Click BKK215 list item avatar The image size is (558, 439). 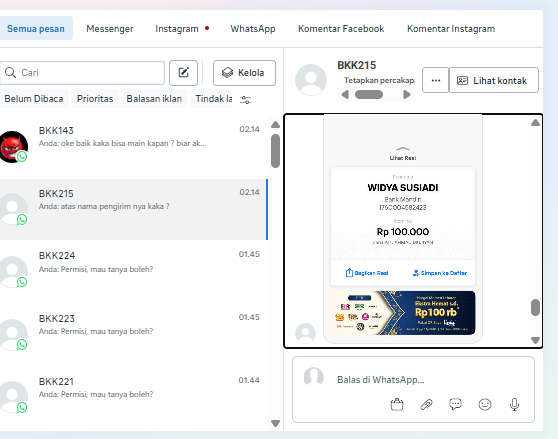13,209
